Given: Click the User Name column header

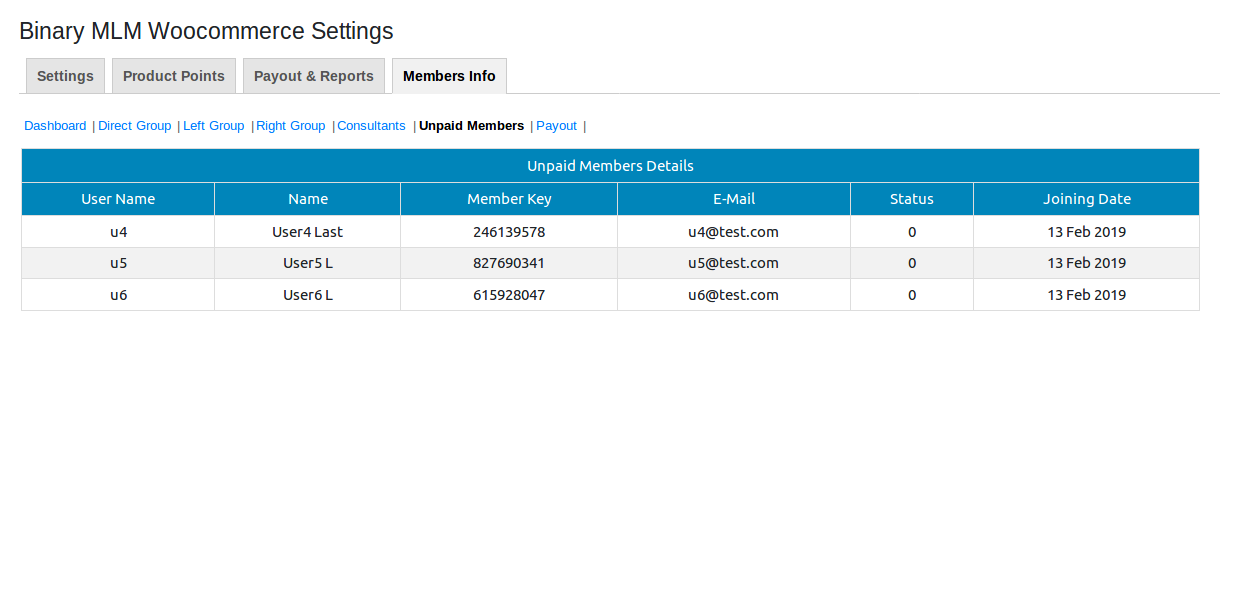Looking at the screenshot, I should click(x=118, y=199).
